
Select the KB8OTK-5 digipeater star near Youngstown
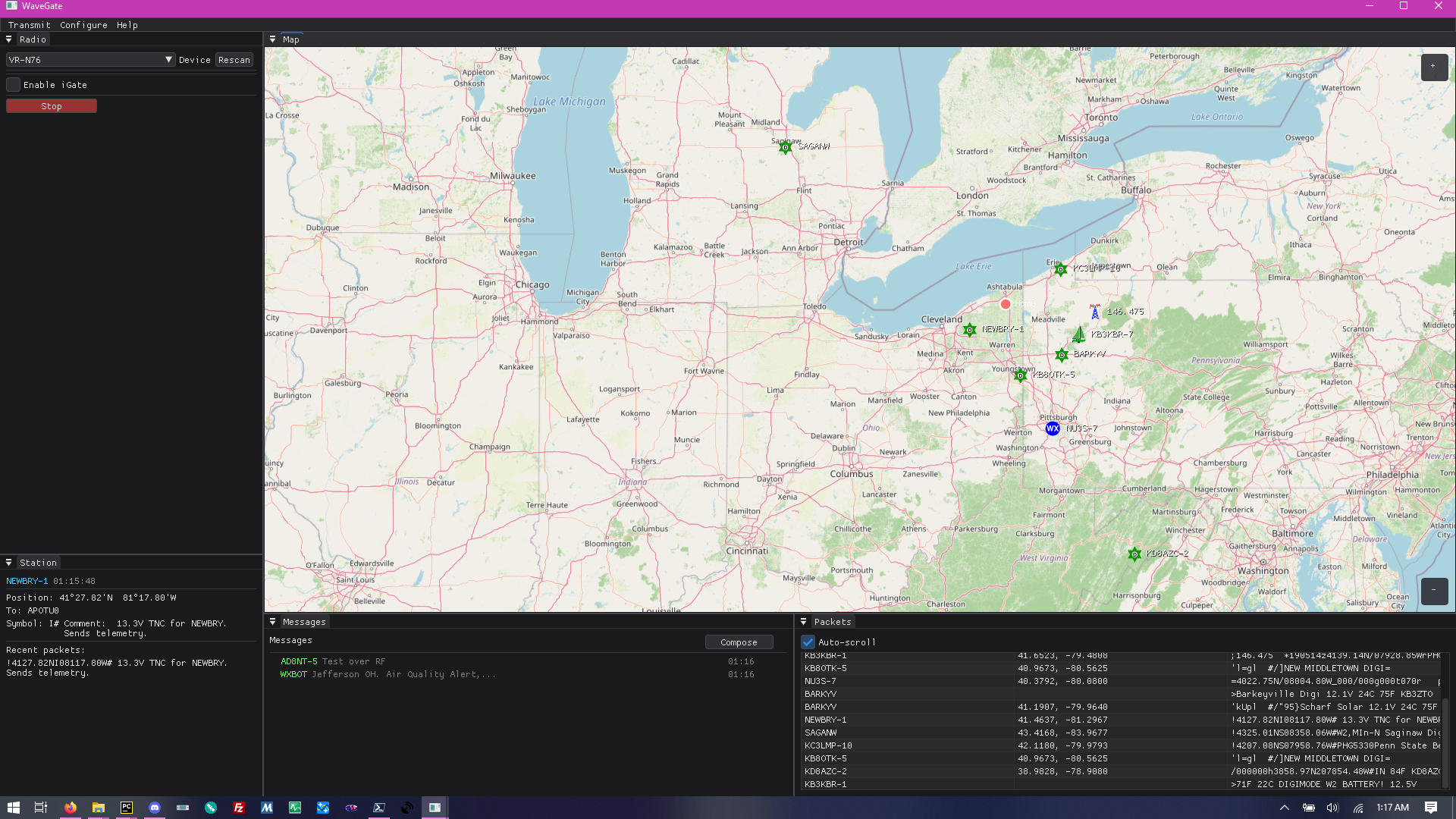coord(1020,375)
